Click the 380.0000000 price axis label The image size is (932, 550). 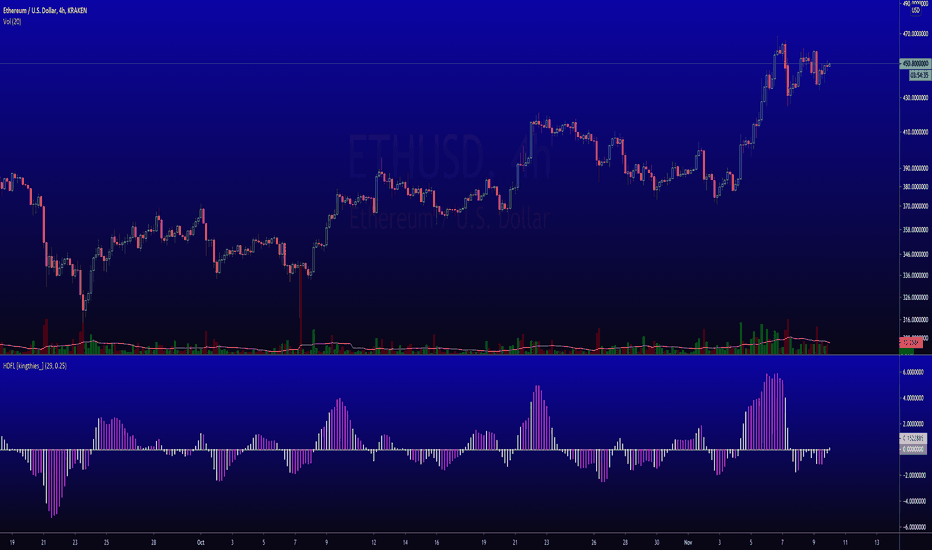coord(915,187)
